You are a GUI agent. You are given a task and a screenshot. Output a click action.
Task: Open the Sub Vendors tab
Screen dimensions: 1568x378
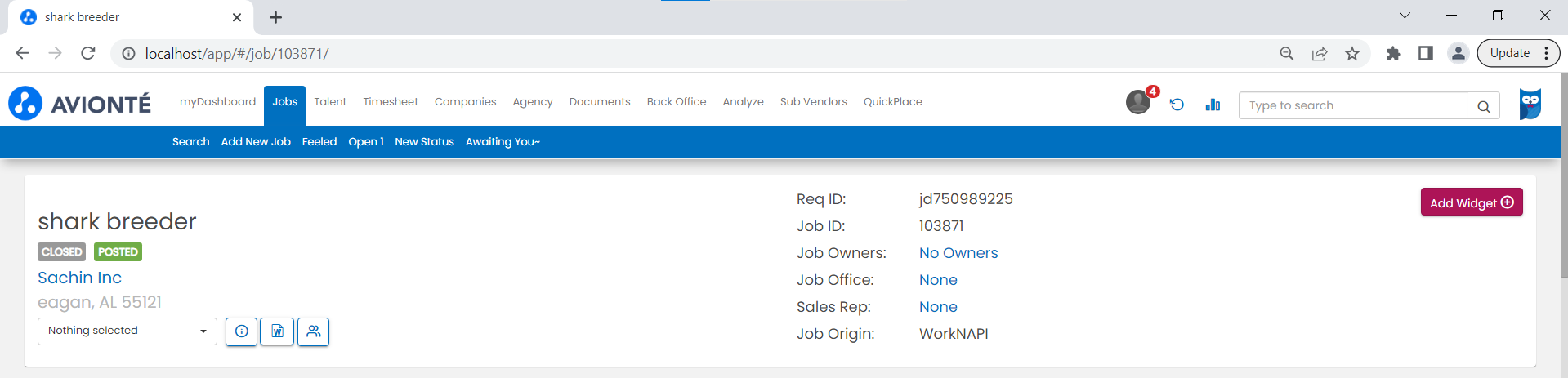click(813, 102)
